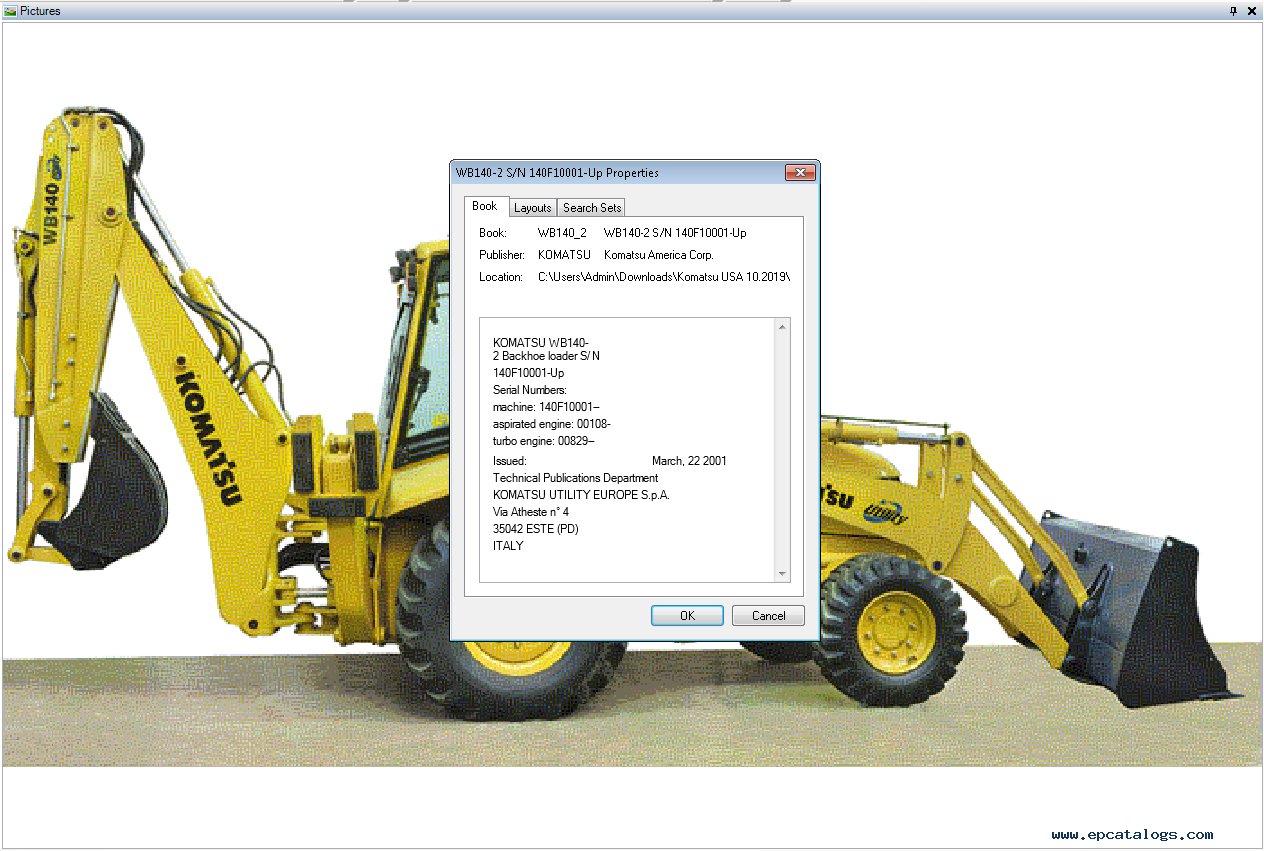
Task: Click the Komatsu America Corp. publisher text
Action: (659, 255)
